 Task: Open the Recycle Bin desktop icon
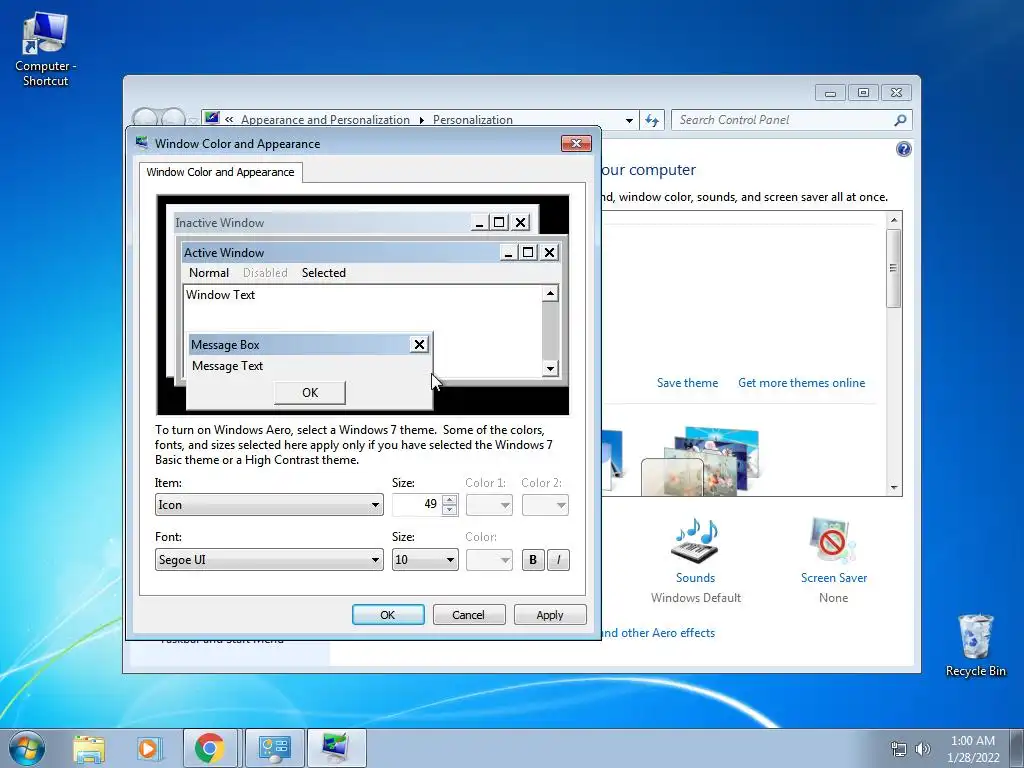coord(976,645)
